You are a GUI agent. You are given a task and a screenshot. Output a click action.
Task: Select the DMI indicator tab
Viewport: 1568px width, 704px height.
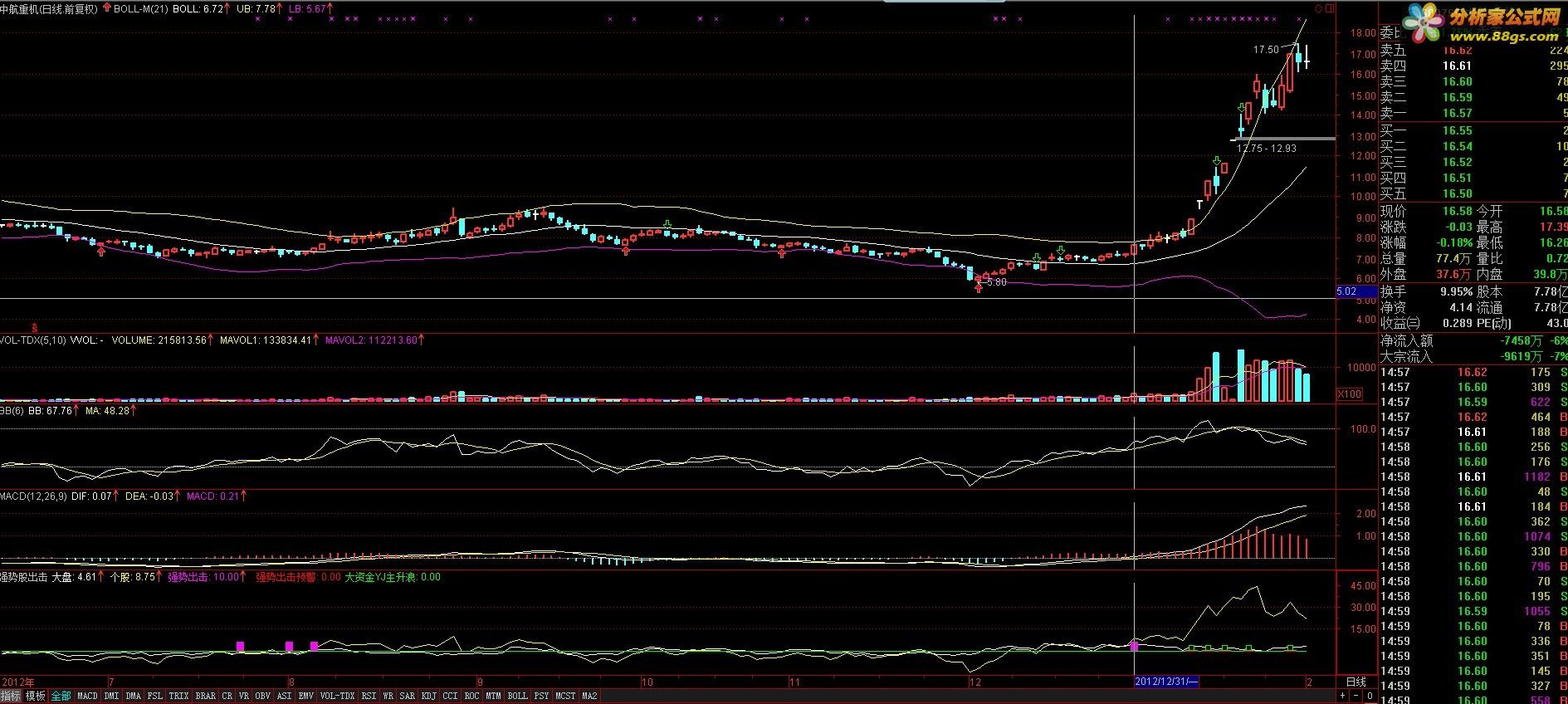(111, 696)
